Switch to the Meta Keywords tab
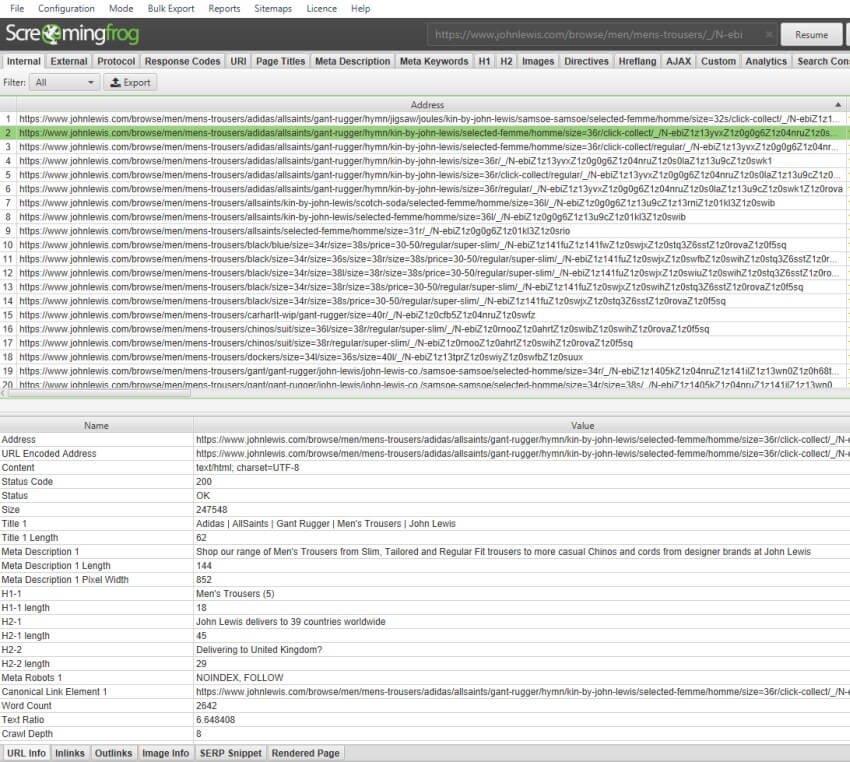 coord(434,61)
